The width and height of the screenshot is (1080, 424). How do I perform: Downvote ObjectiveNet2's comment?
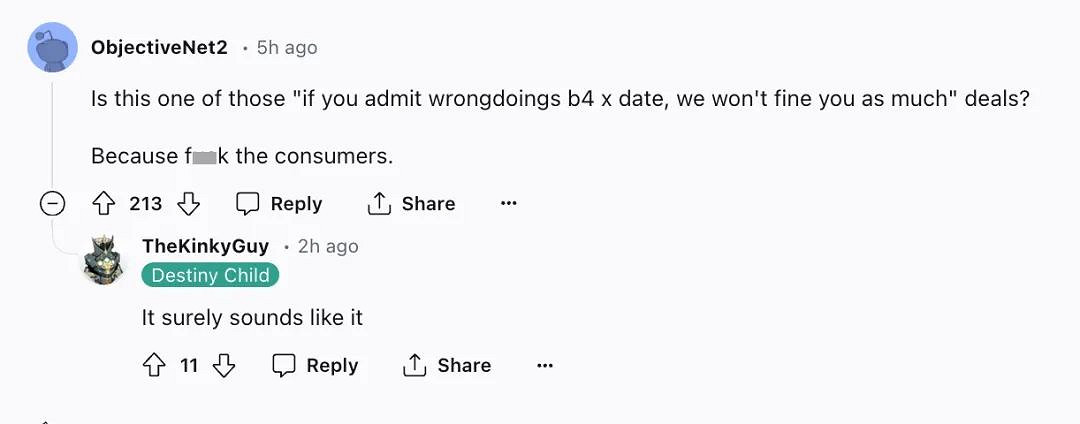pos(188,204)
